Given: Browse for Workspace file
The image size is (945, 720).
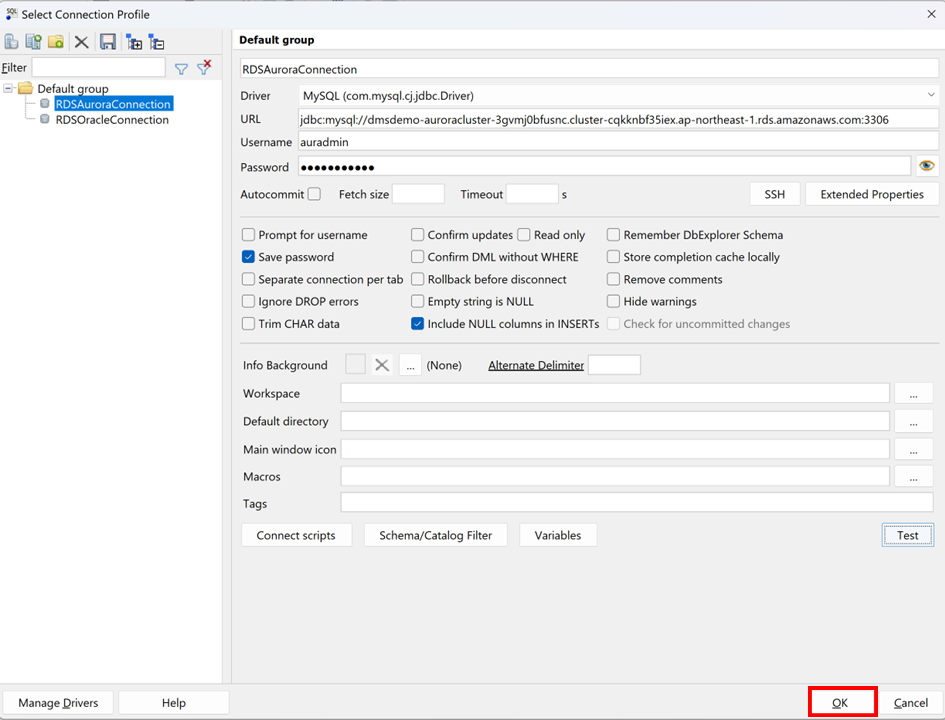Looking at the screenshot, I should tap(914, 393).
